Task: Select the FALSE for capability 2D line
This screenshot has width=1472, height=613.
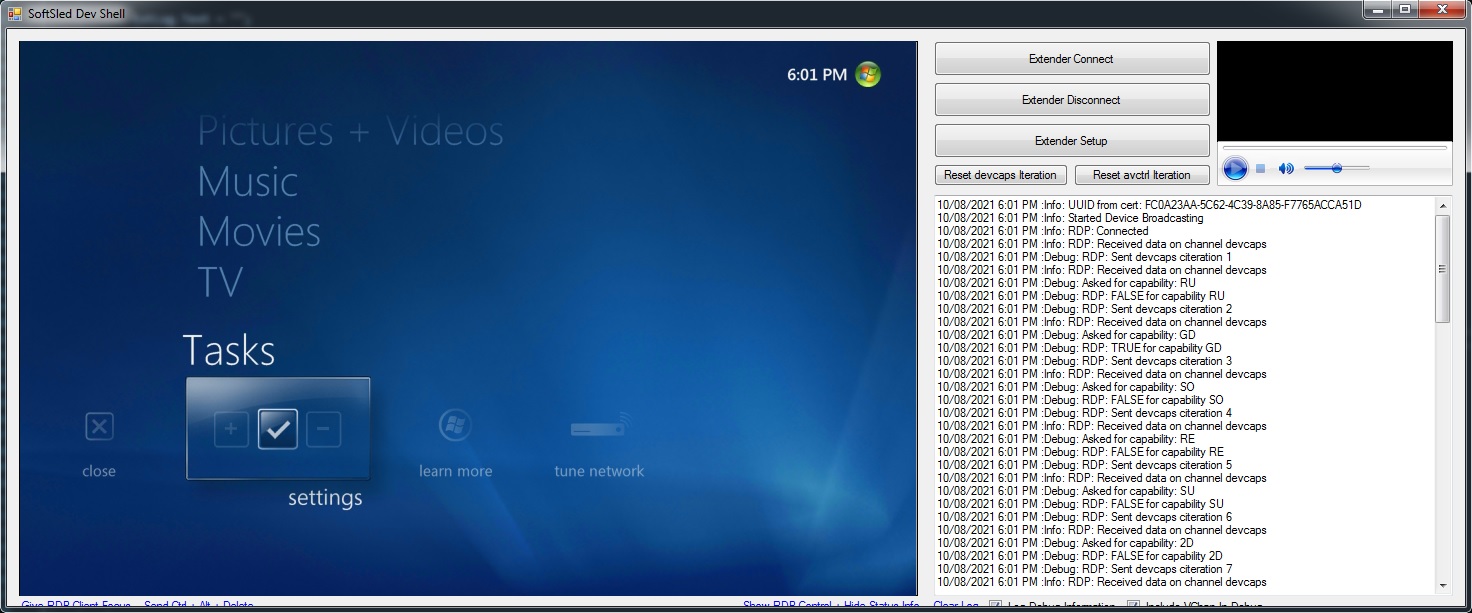Action: point(1080,556)
